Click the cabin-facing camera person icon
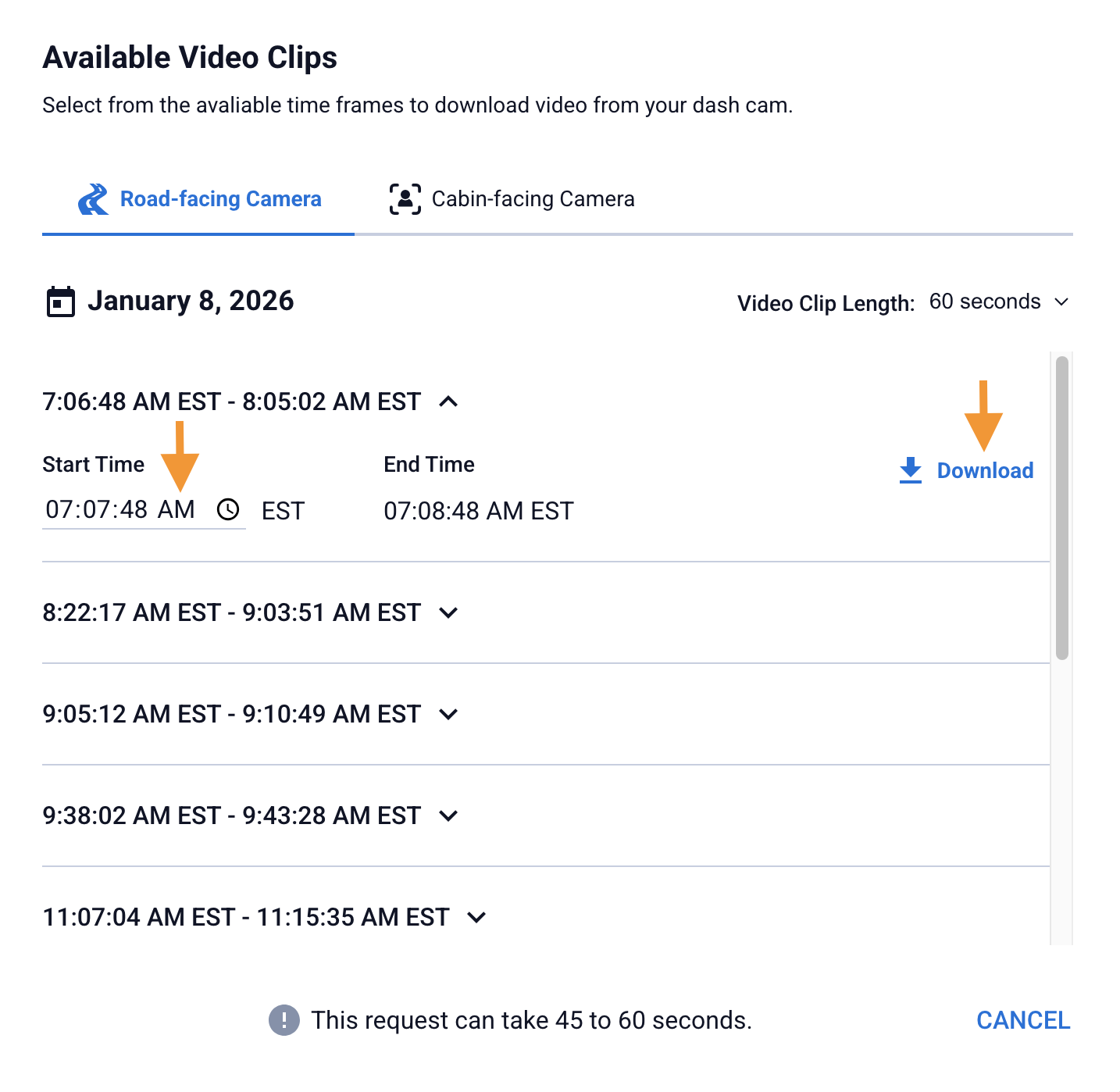This screenshot has height=1092, width=1120. pyautogui.click(x=405, y=199)
